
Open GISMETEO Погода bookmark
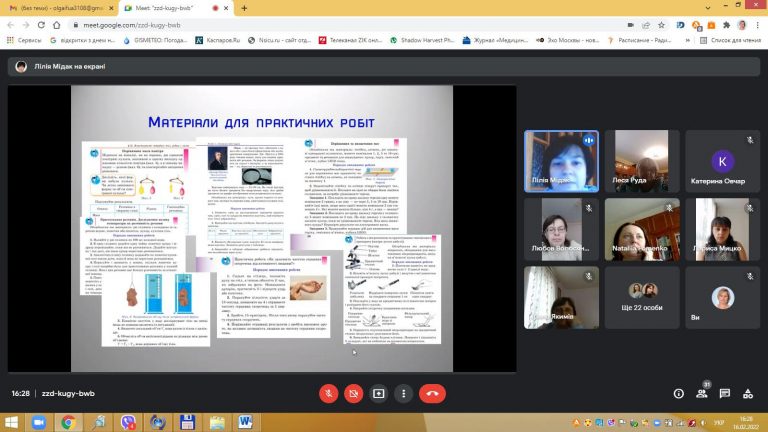coord(155,40)
